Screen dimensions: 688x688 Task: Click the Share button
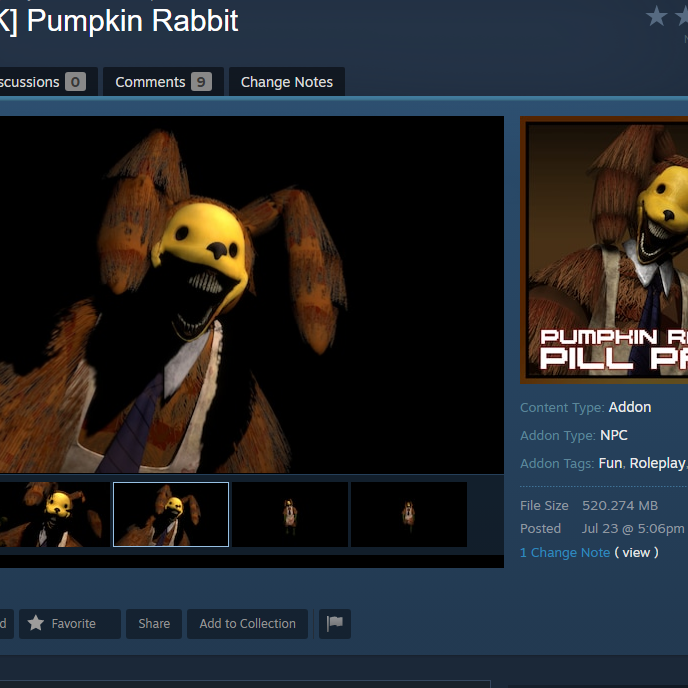click(x=154, y=624)
